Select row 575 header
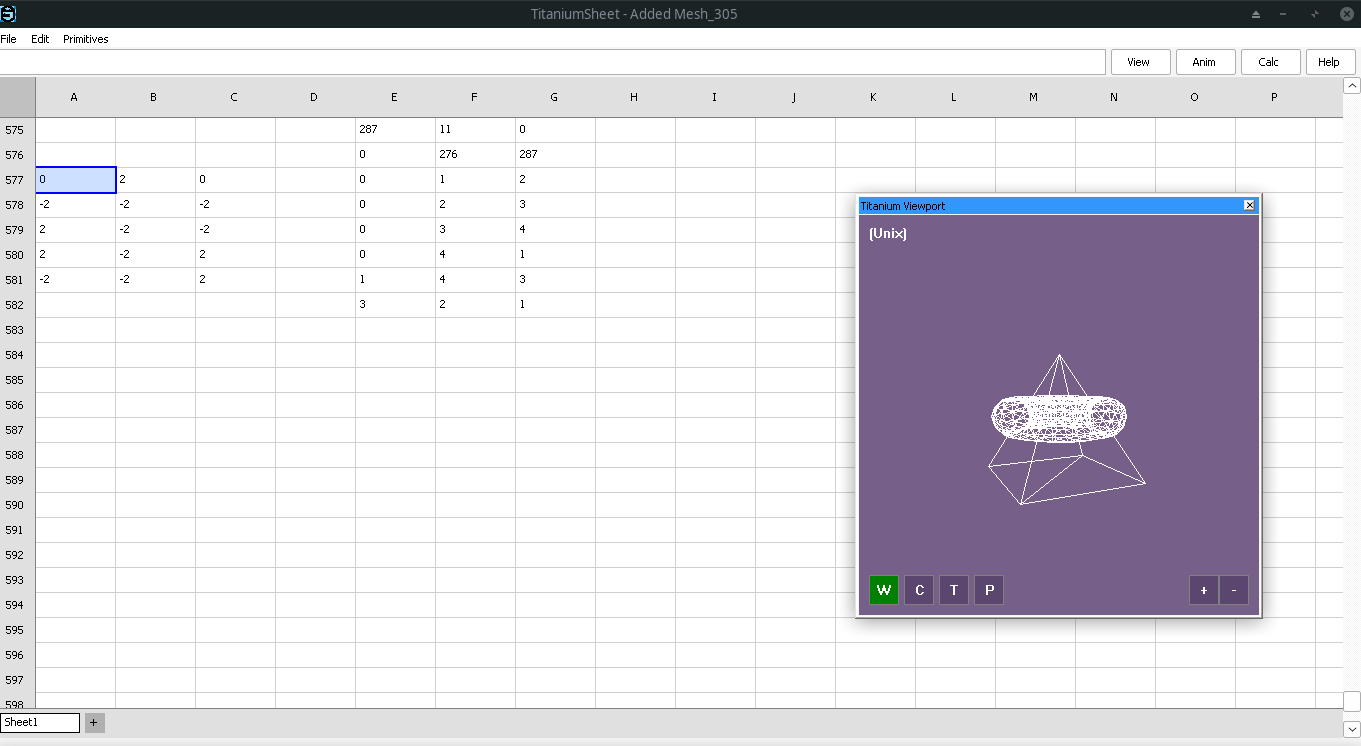Viewport: 1361px width, 746px height. tap(17, 130)
